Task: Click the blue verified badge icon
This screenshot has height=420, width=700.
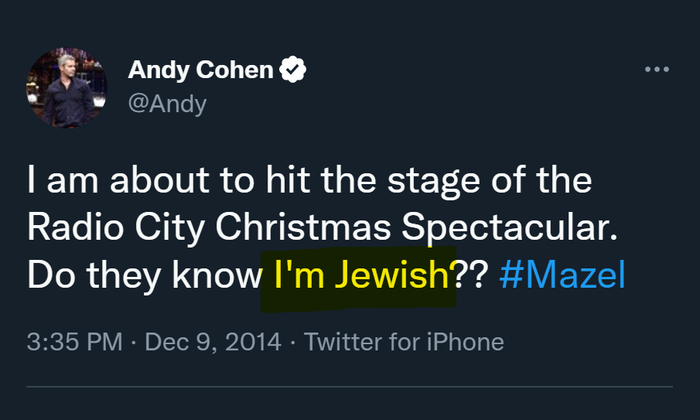Action: coord(293,71)
